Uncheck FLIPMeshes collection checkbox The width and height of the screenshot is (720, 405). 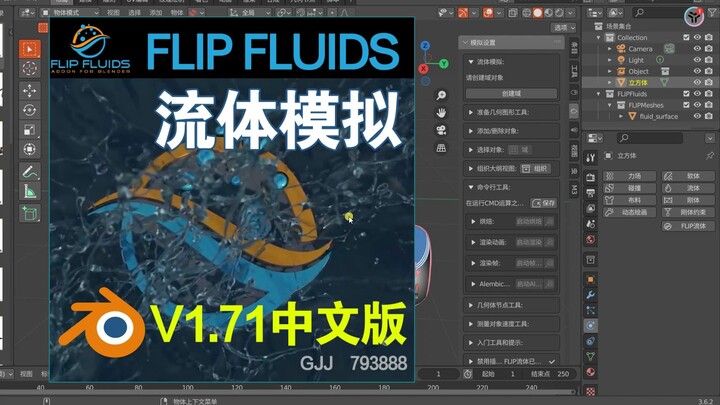[686, 105]
